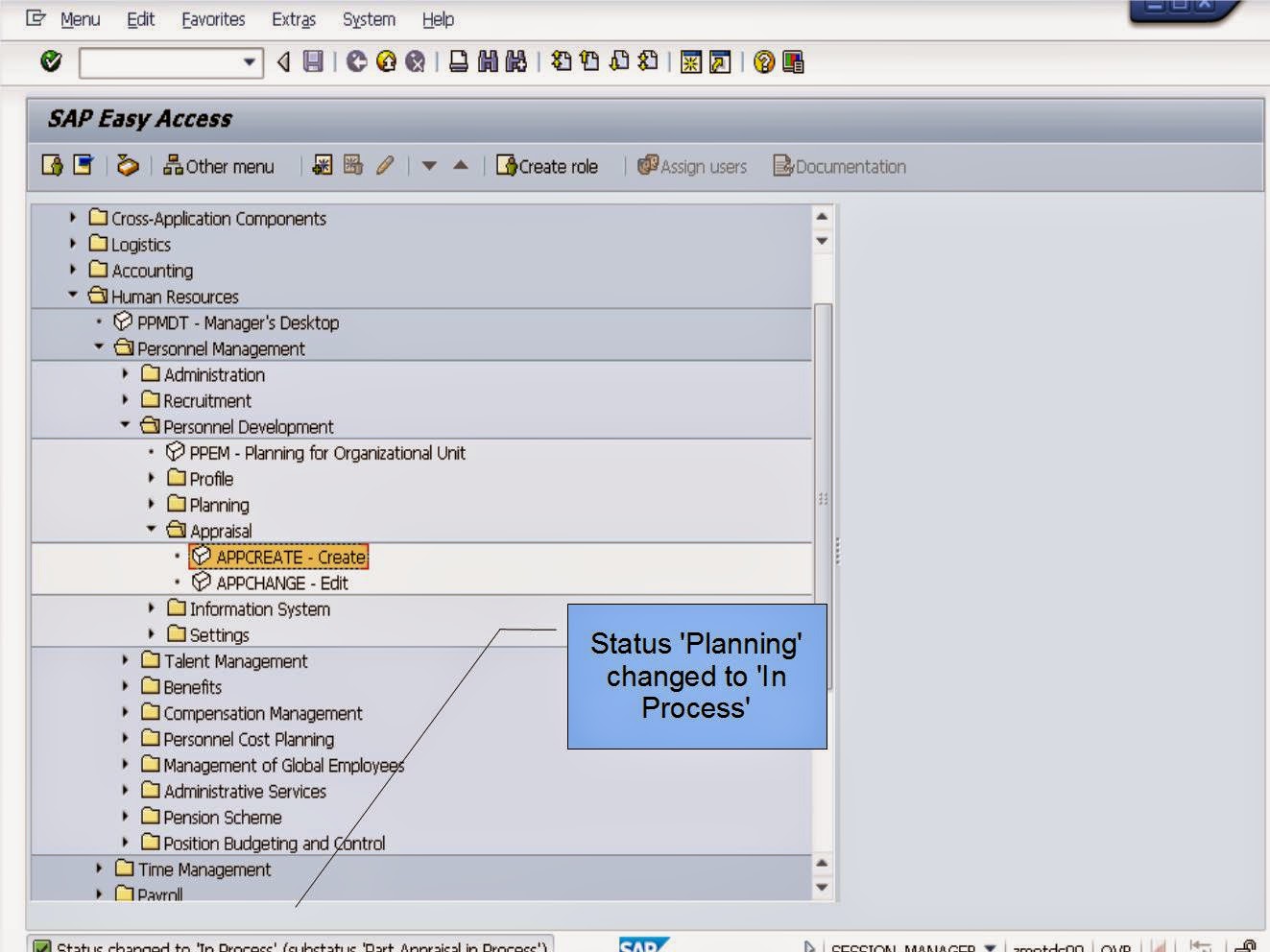Open the System menu
Screen dimensions: 1270x952
[368, 19]
